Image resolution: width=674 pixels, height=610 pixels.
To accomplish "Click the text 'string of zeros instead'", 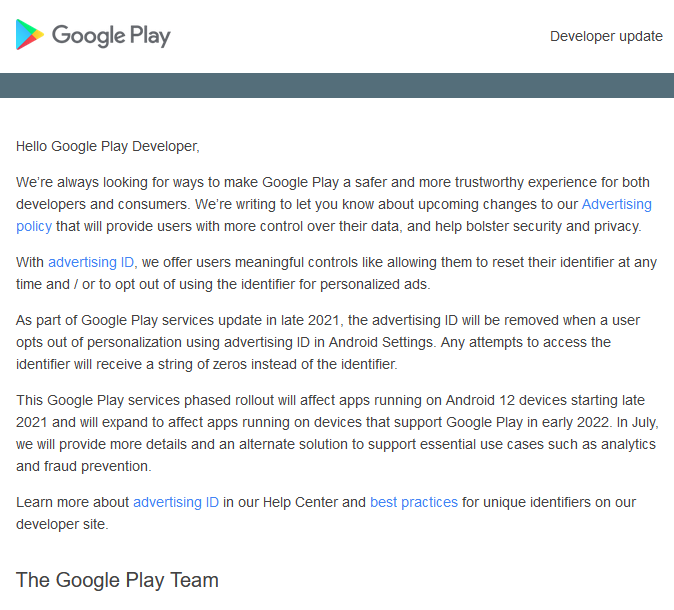I will (224, 364).
